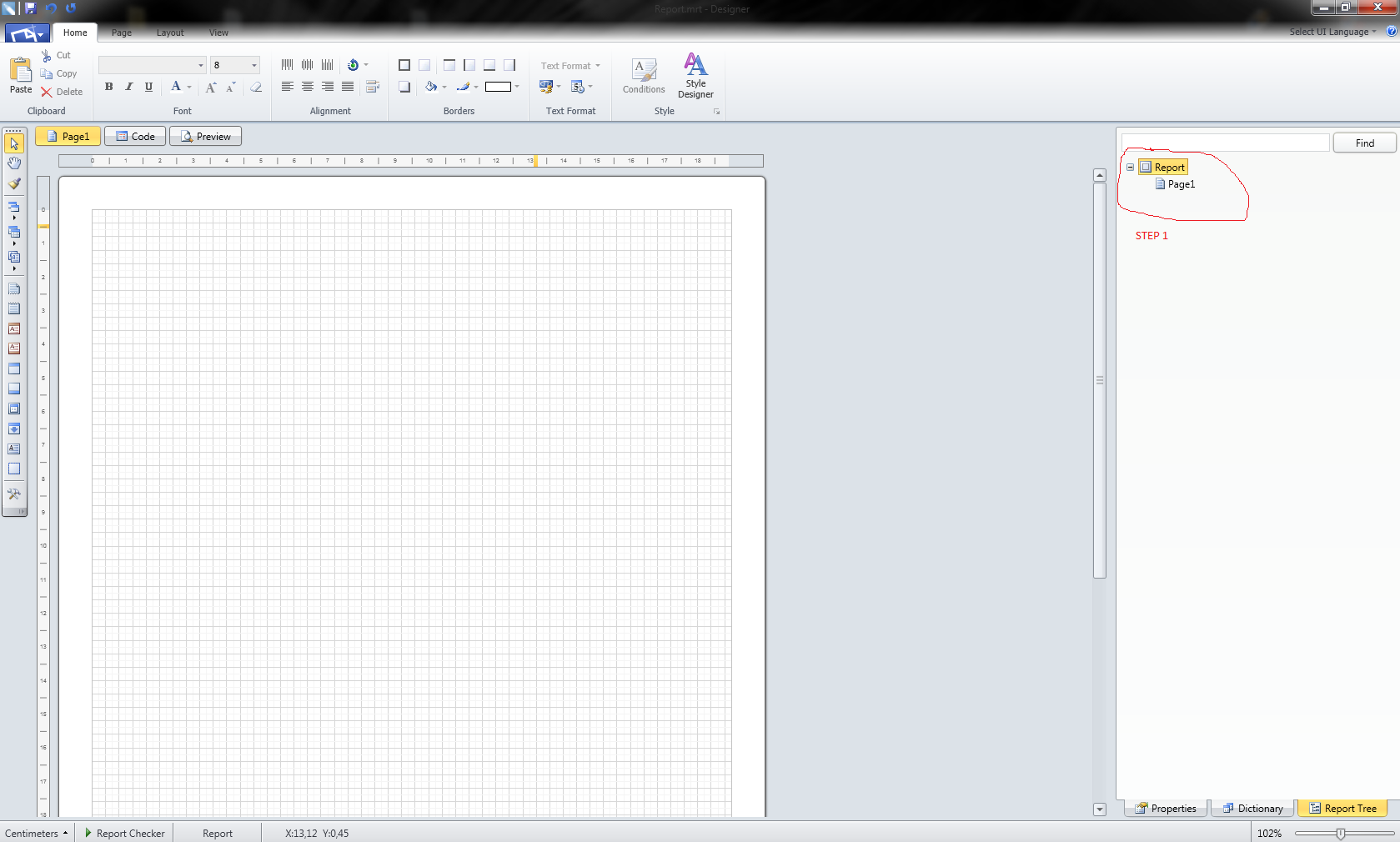Screen dimensions: 1400x842
Task: Open the Style Designer
Action: (x=695, y=76)
